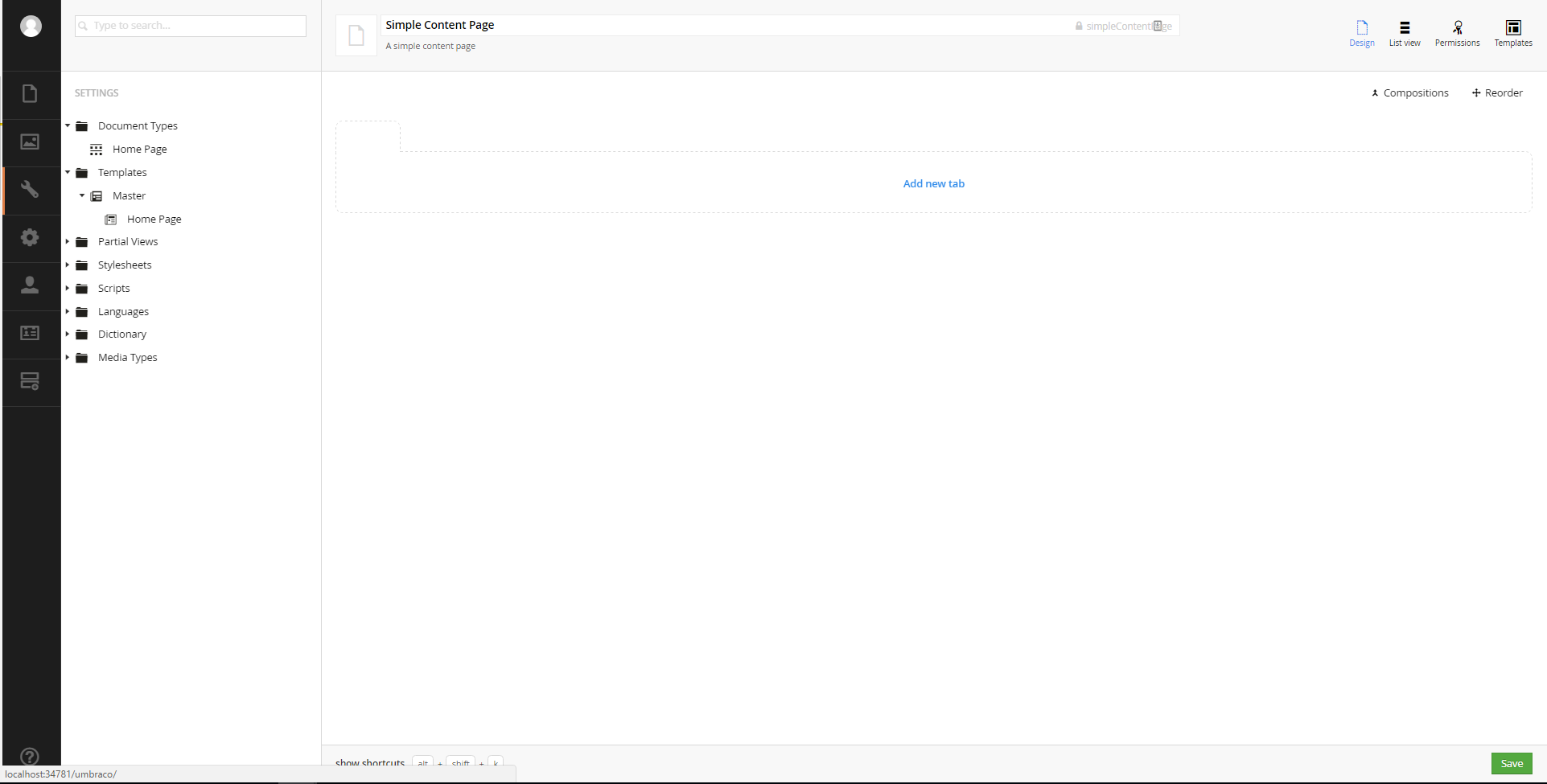Collapse the Document Types folder arrow

[x=68, y=126]
